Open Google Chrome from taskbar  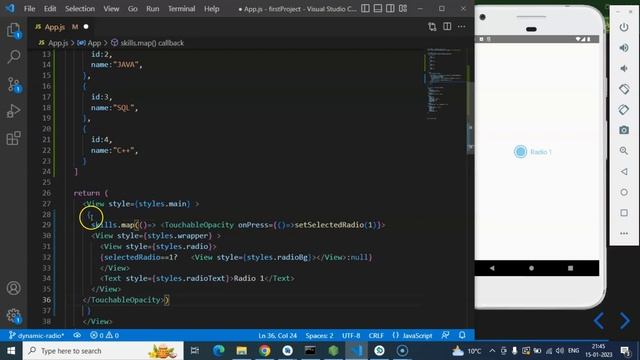264,351
